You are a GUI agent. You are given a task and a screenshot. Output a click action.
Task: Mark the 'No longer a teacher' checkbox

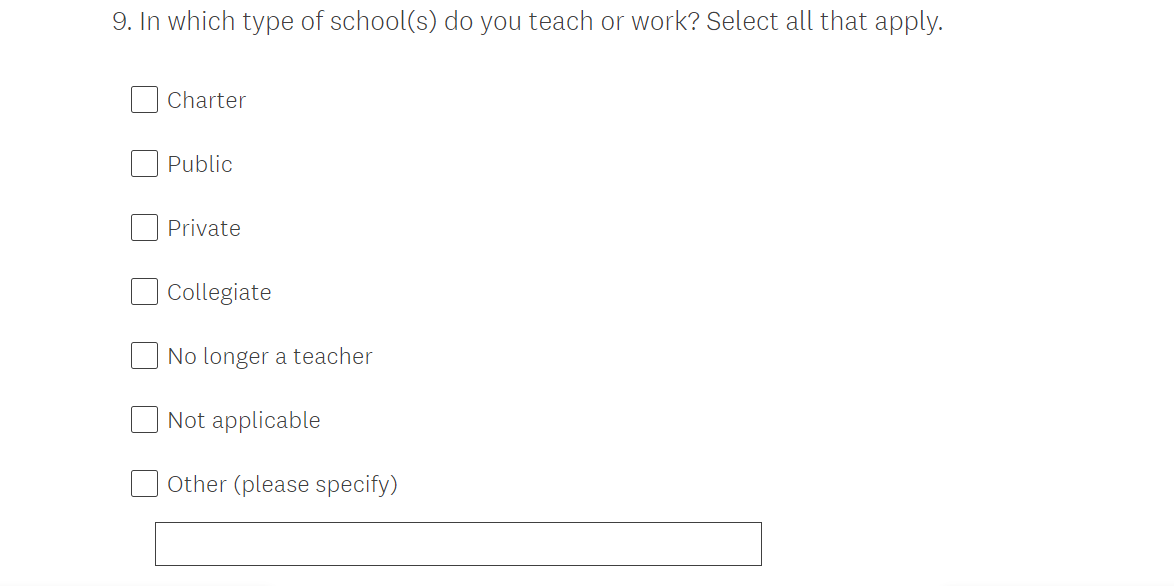pyautogui.click(x=144, y=356)
